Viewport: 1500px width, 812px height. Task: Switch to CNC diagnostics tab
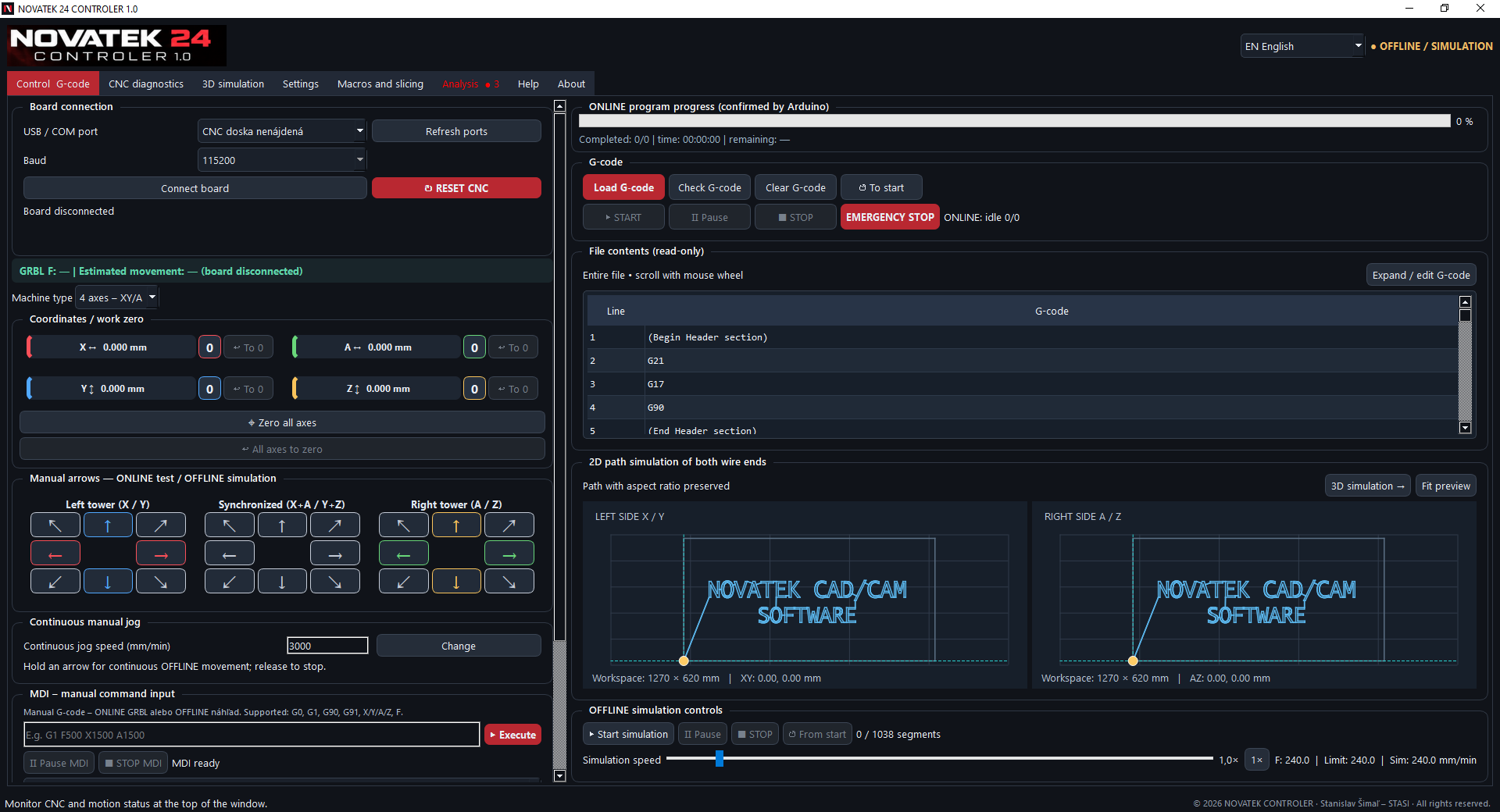(146, 84)
